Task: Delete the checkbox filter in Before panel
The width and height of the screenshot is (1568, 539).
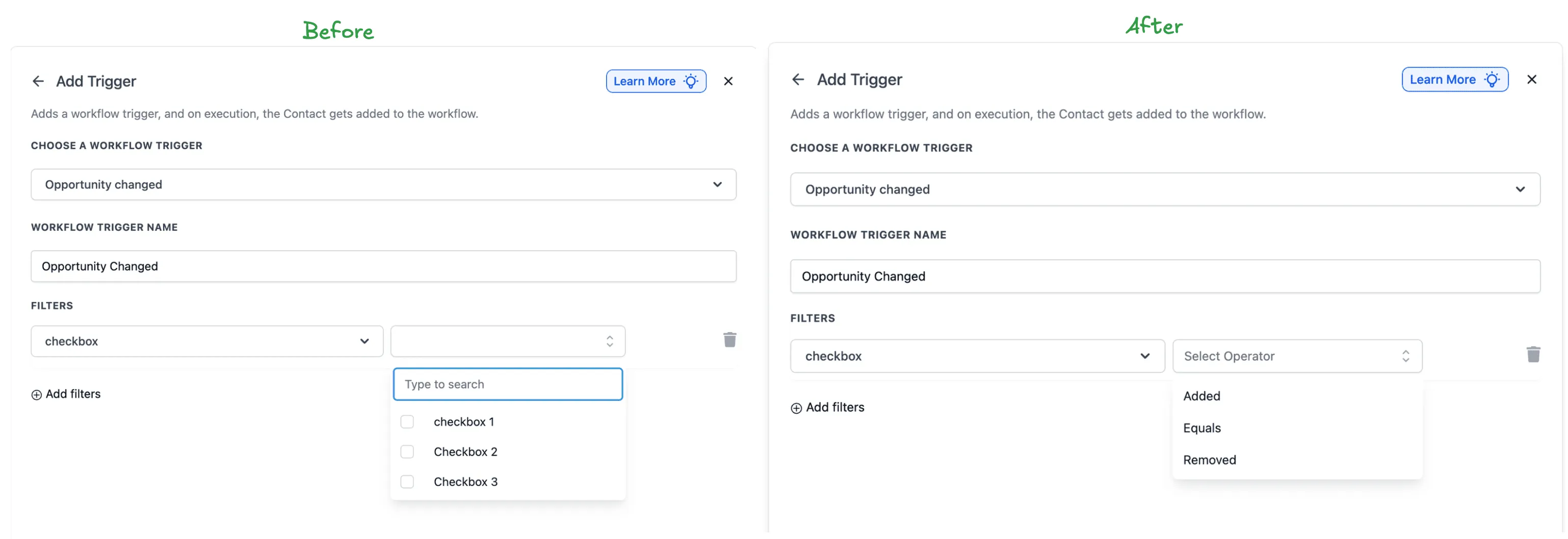Action: [730, 340]
